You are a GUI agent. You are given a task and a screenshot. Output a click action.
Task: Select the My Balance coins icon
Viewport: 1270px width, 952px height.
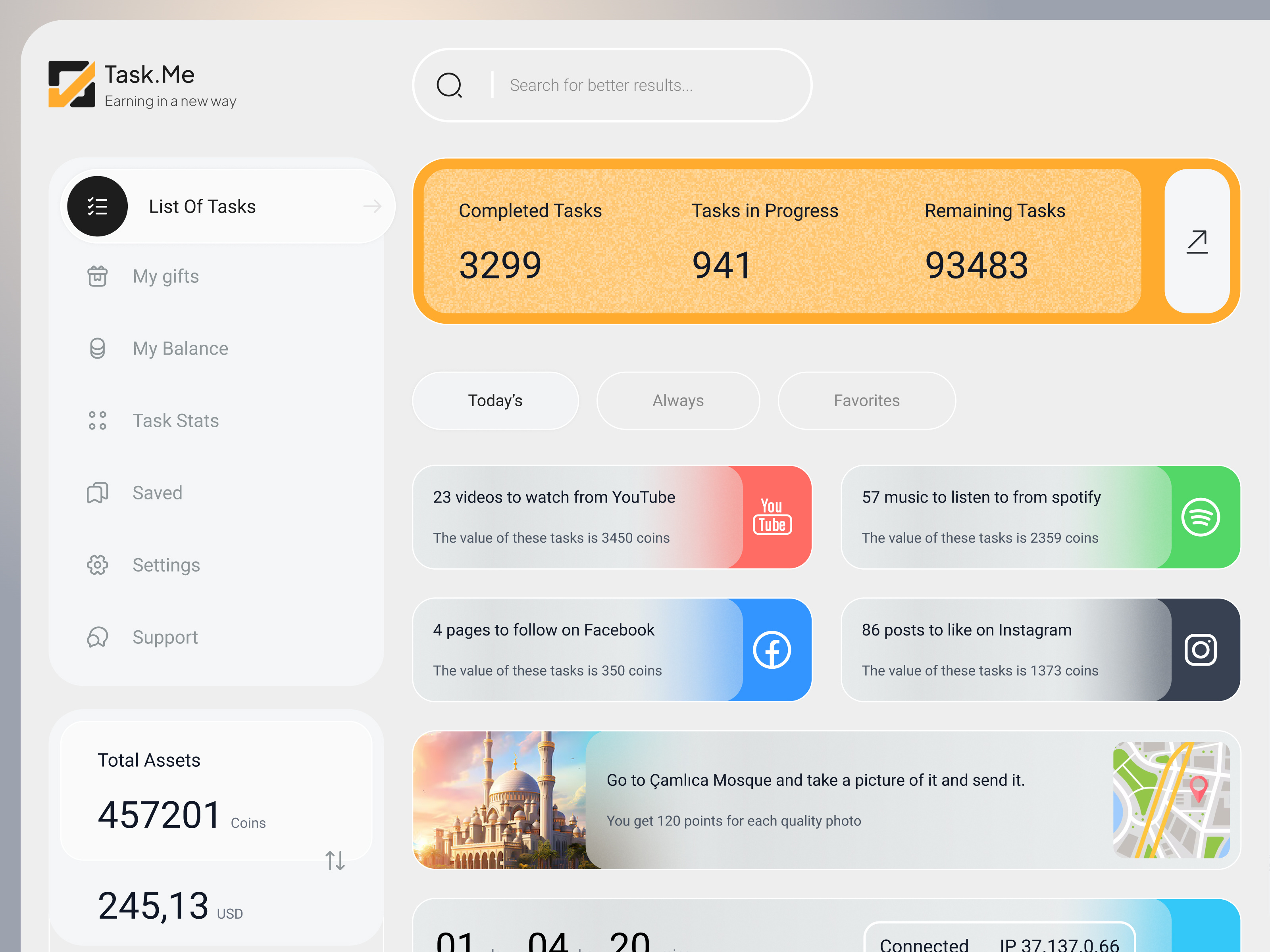tap(98, 348)
